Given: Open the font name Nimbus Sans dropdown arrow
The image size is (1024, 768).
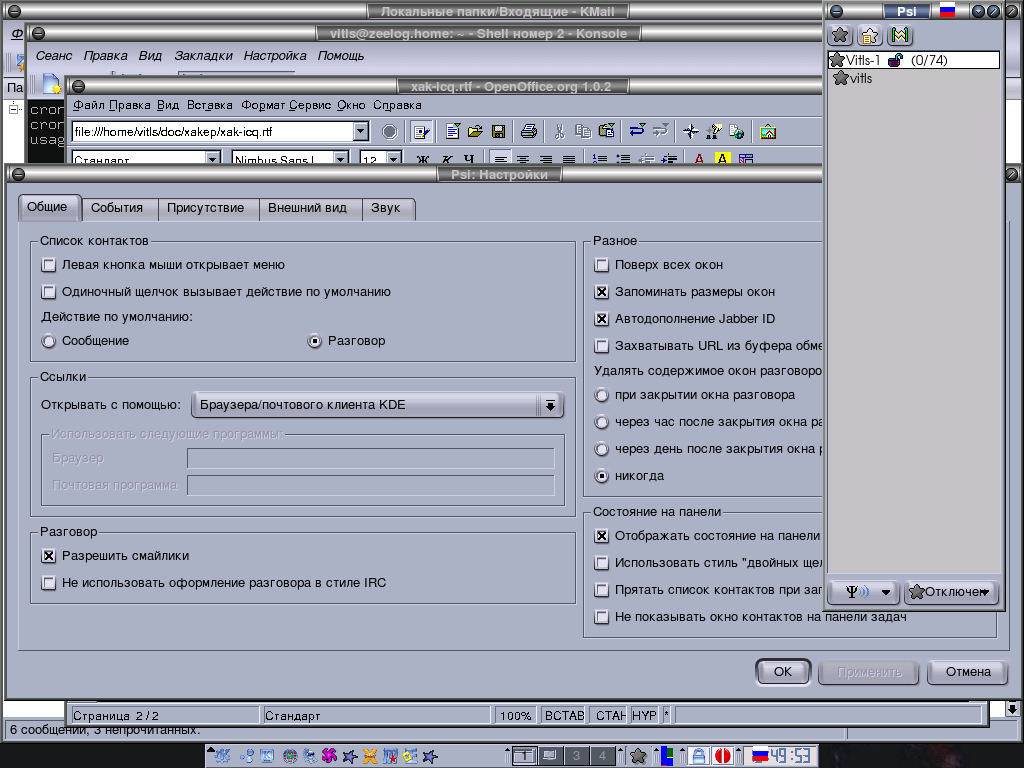Looking at the screenshot, I should pyautogui.click(x=340, y=159).
